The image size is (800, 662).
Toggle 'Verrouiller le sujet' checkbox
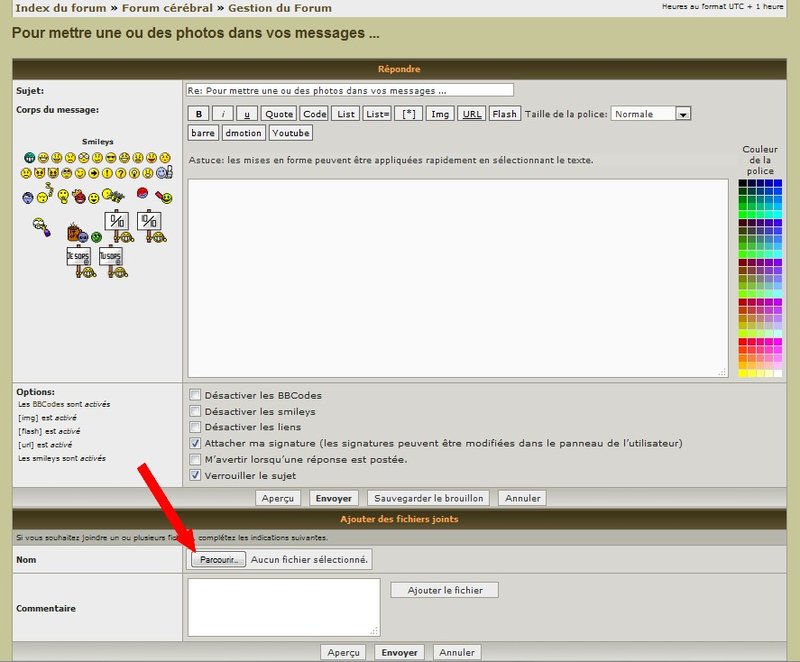196,475
